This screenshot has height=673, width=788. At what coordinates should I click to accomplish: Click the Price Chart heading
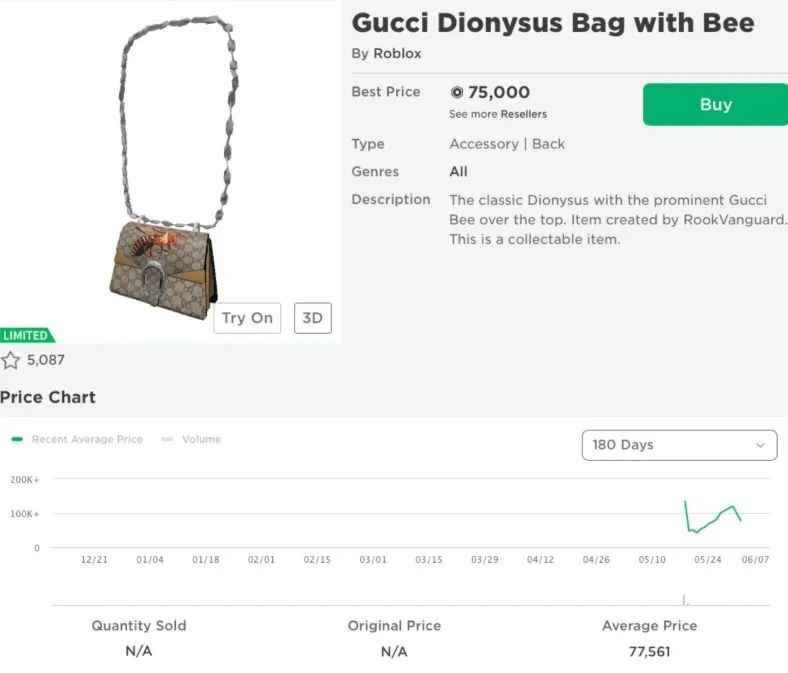(48, 397)
